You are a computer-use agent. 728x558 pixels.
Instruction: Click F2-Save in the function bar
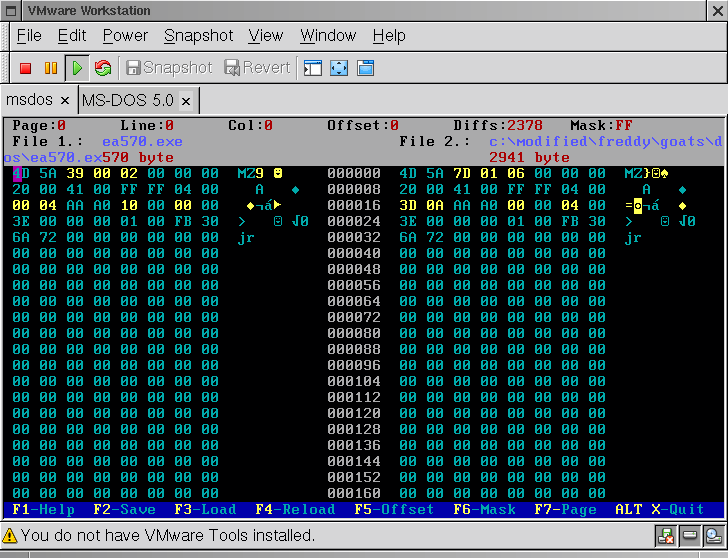(x=124, y=509)
